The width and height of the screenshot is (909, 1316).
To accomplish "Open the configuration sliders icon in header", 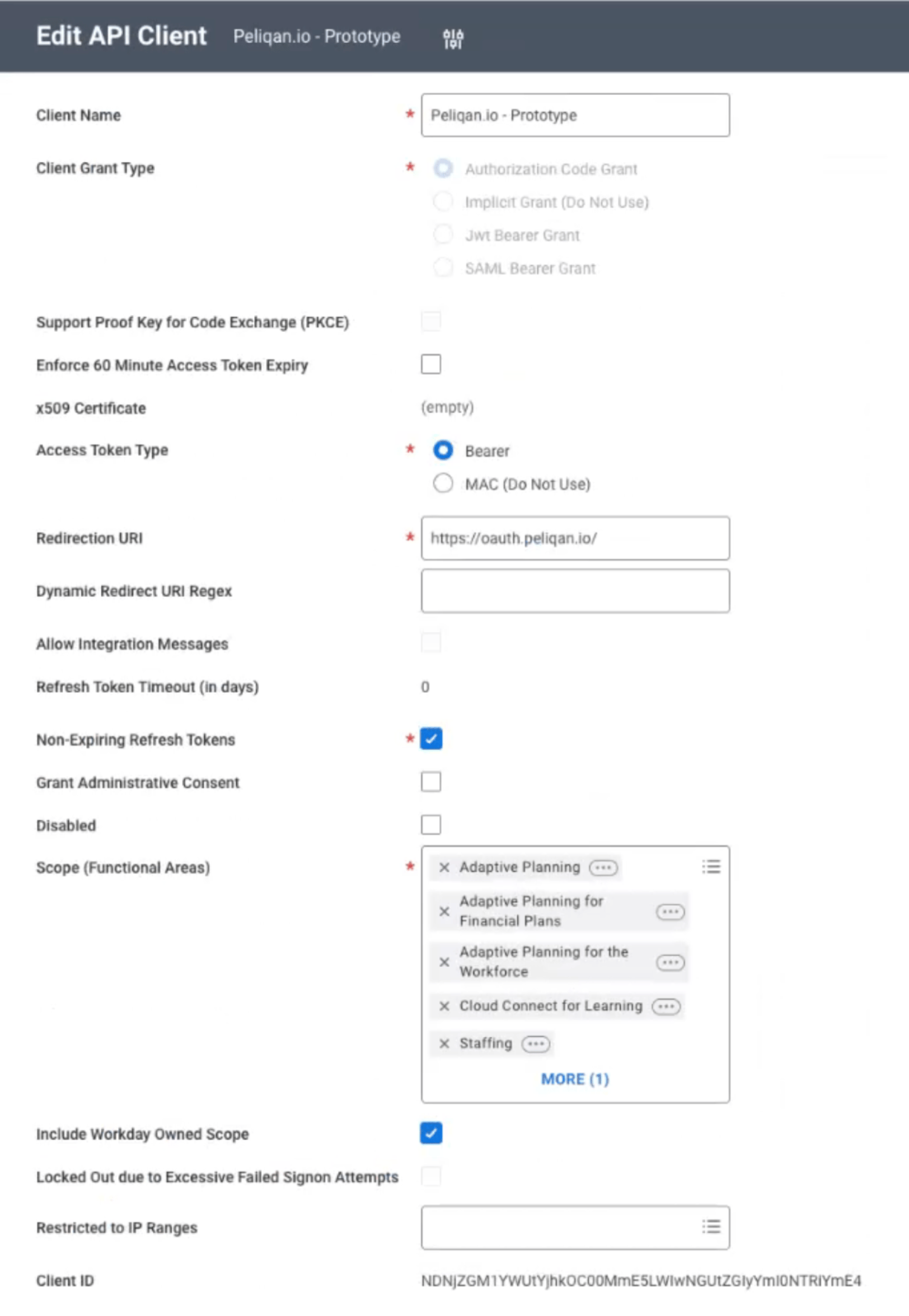I will point(453,38).
